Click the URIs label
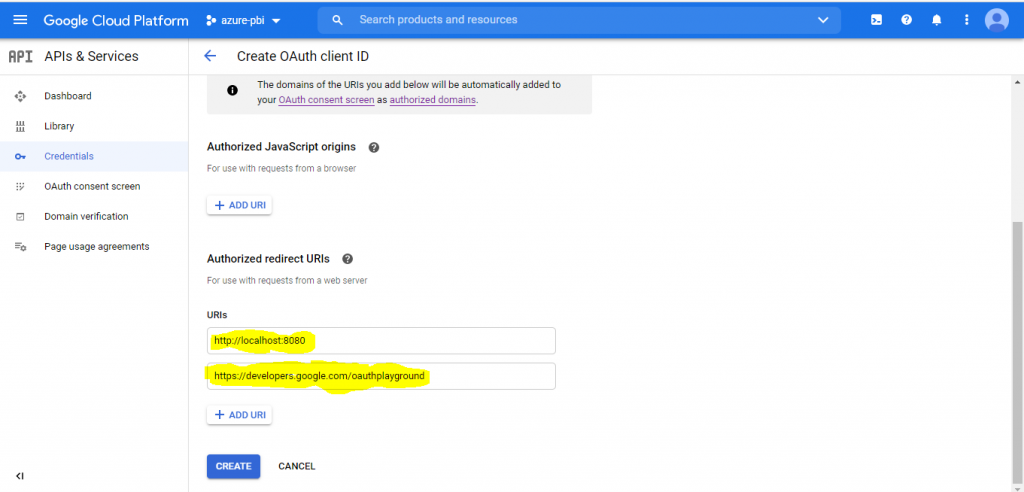This screenshot has width=1024, height=492. 217,315
